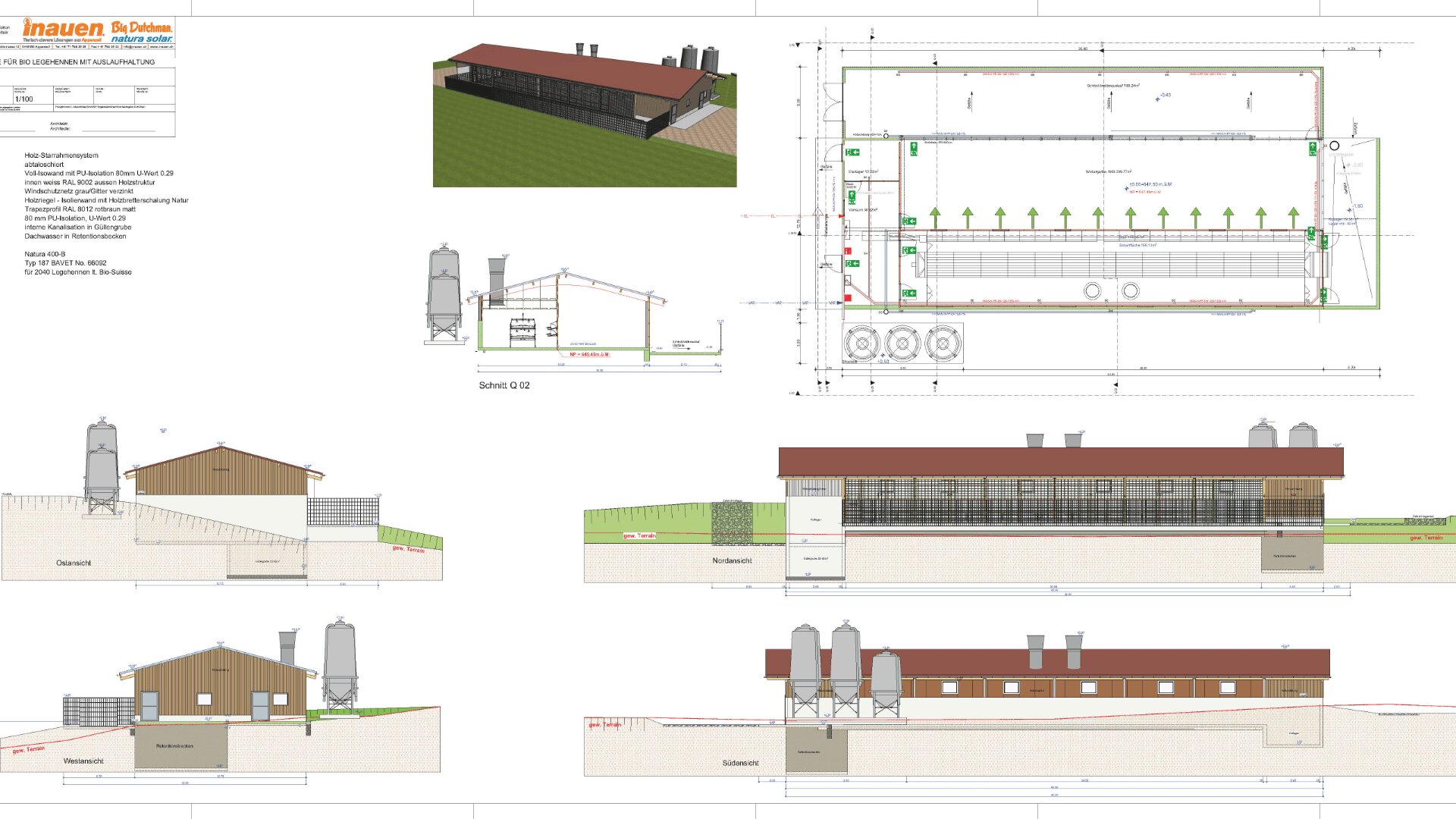The image size is (1456, 819).
Task: Select the Big Dutchman logo
Action: coord(142,27)
